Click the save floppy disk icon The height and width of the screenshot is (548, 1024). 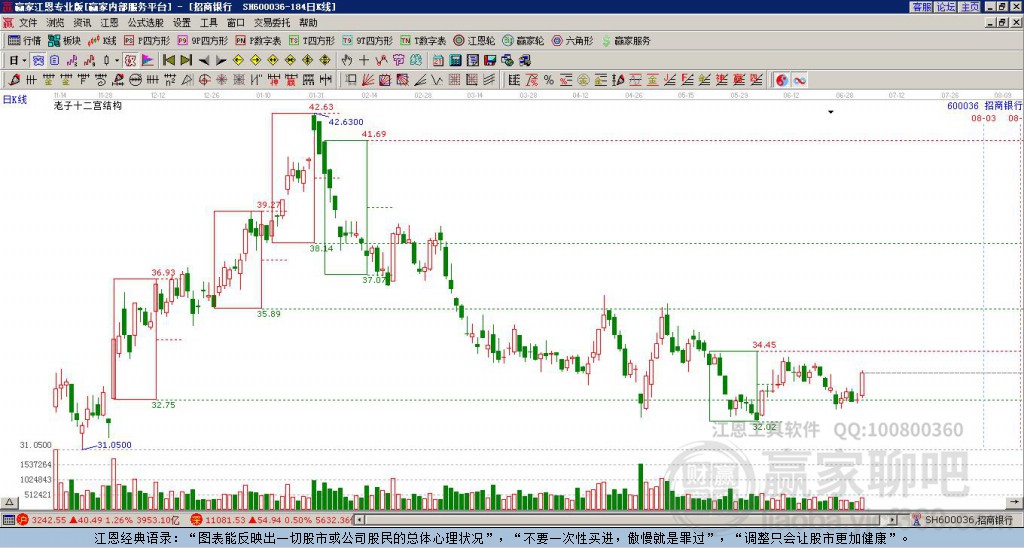(x=490, y=60)
